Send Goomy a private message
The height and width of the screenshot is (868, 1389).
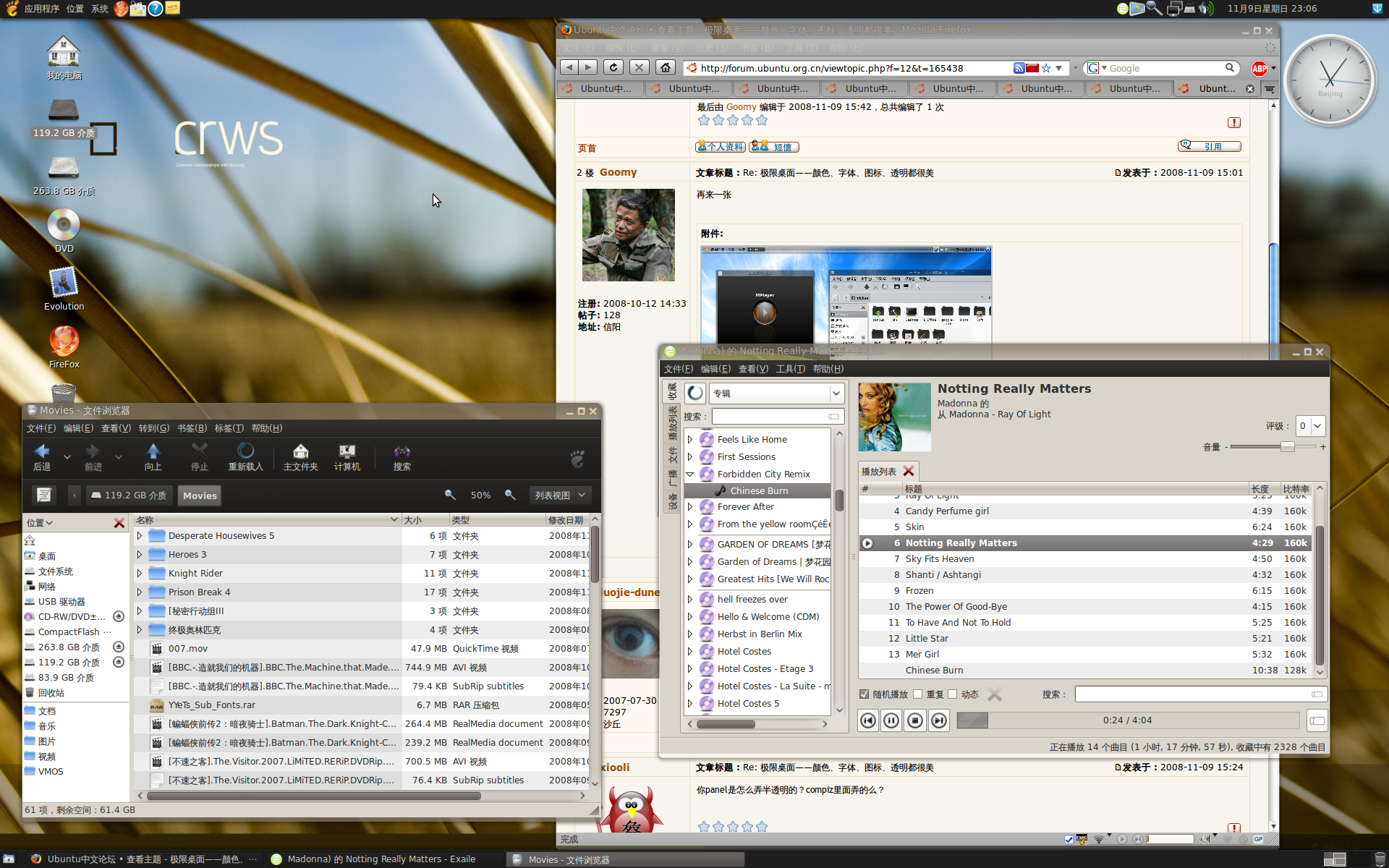coord(774,146)
